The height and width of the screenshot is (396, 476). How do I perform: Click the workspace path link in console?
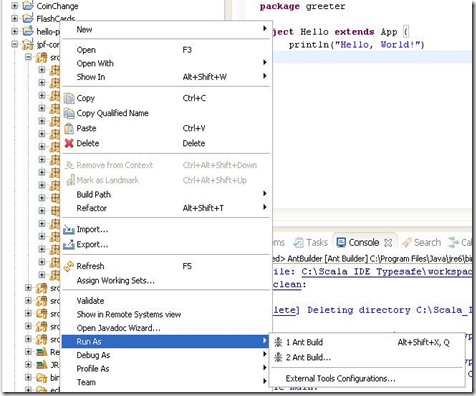387,272
